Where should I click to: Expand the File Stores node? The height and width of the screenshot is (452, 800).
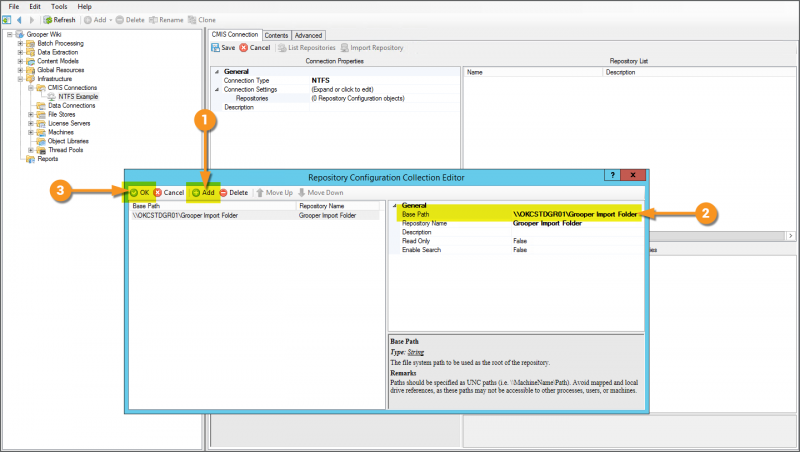tap(31, 114)
